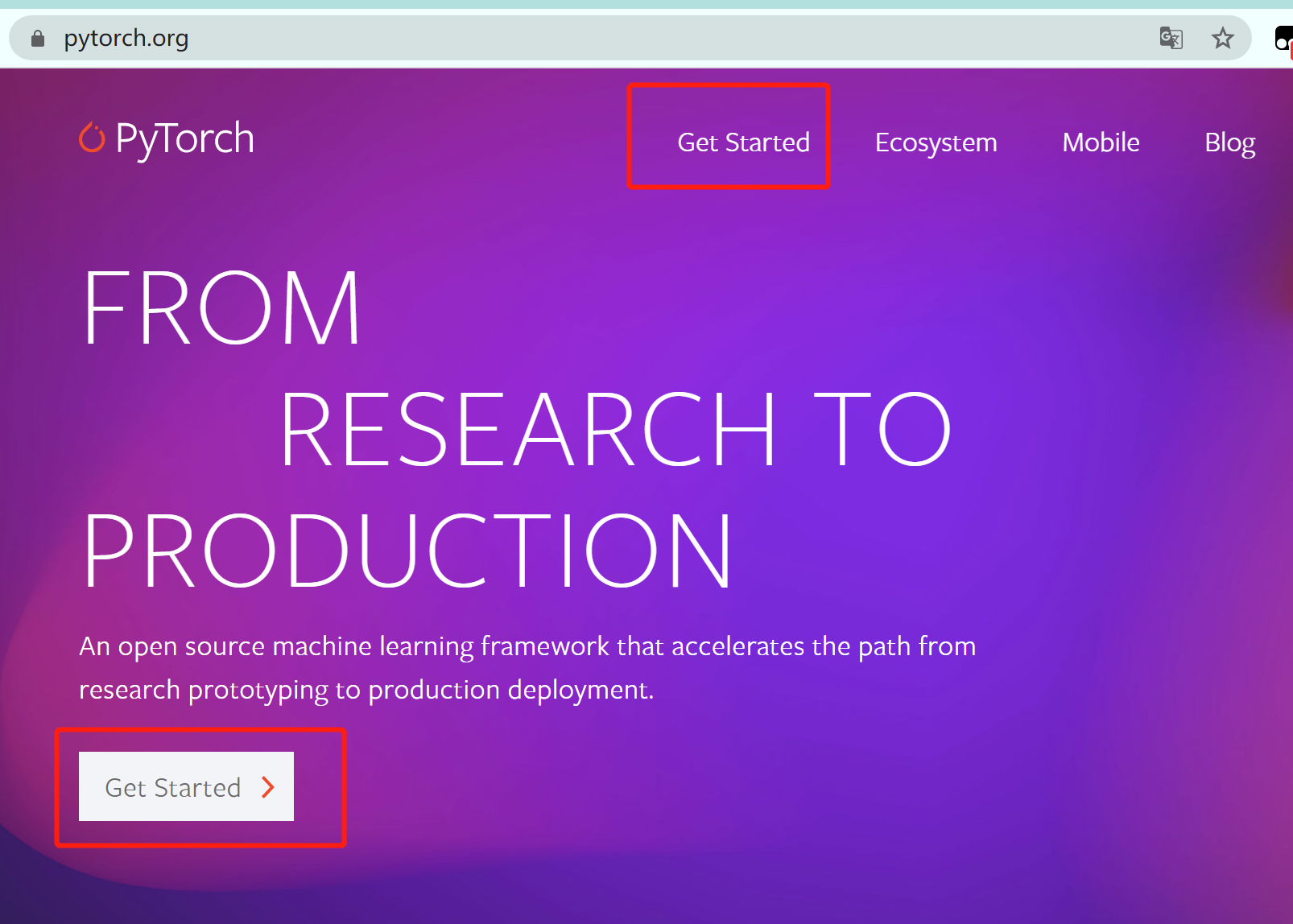Click the "An open source machine learning" tagline
The height and width of the screenshot is (924, 1293).
[527, 668]
